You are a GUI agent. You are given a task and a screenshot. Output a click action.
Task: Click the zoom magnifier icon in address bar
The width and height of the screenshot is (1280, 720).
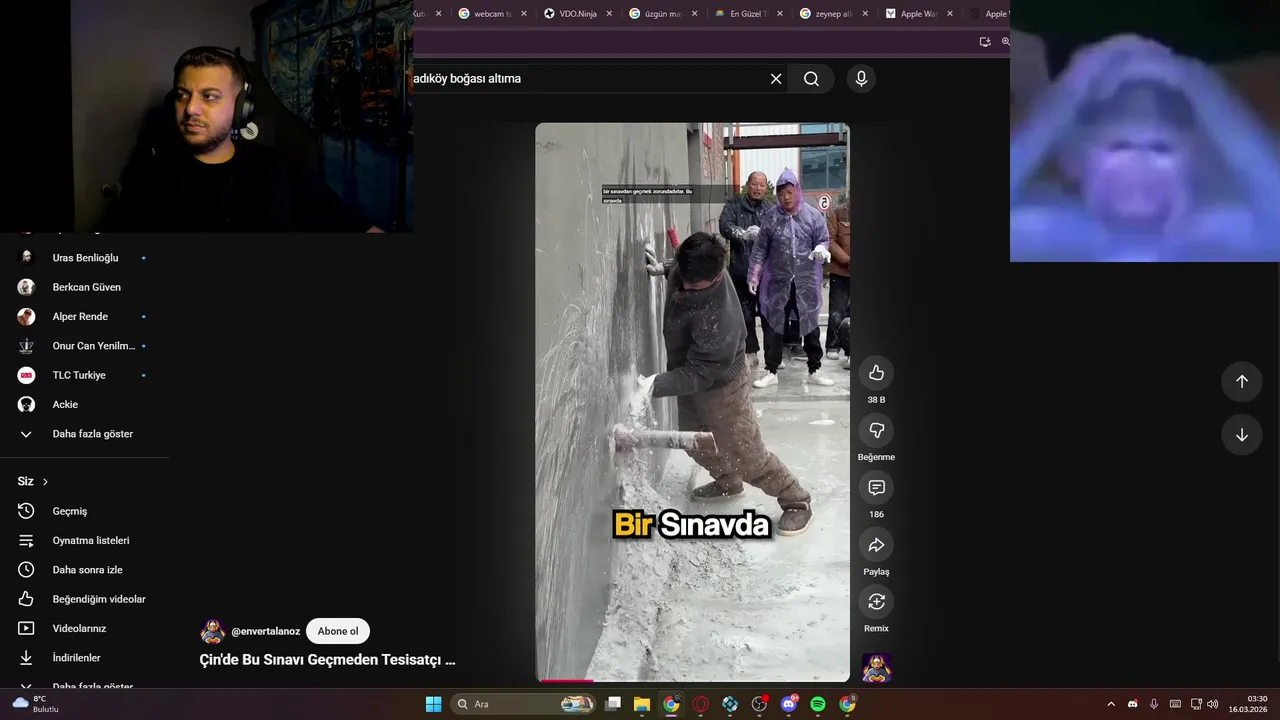click(1005, 42)
